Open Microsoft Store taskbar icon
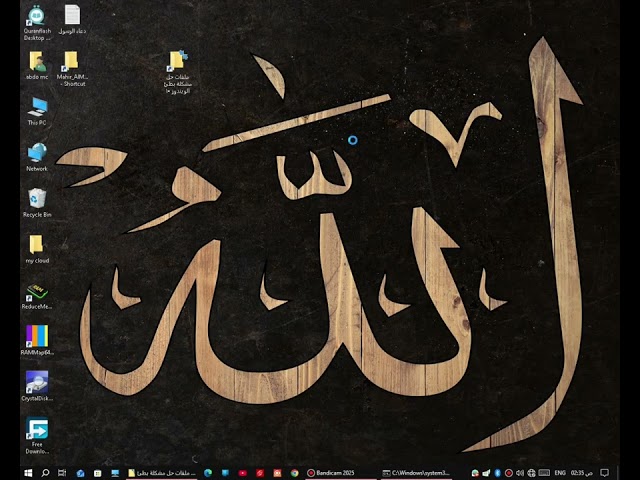 point(98,473)
